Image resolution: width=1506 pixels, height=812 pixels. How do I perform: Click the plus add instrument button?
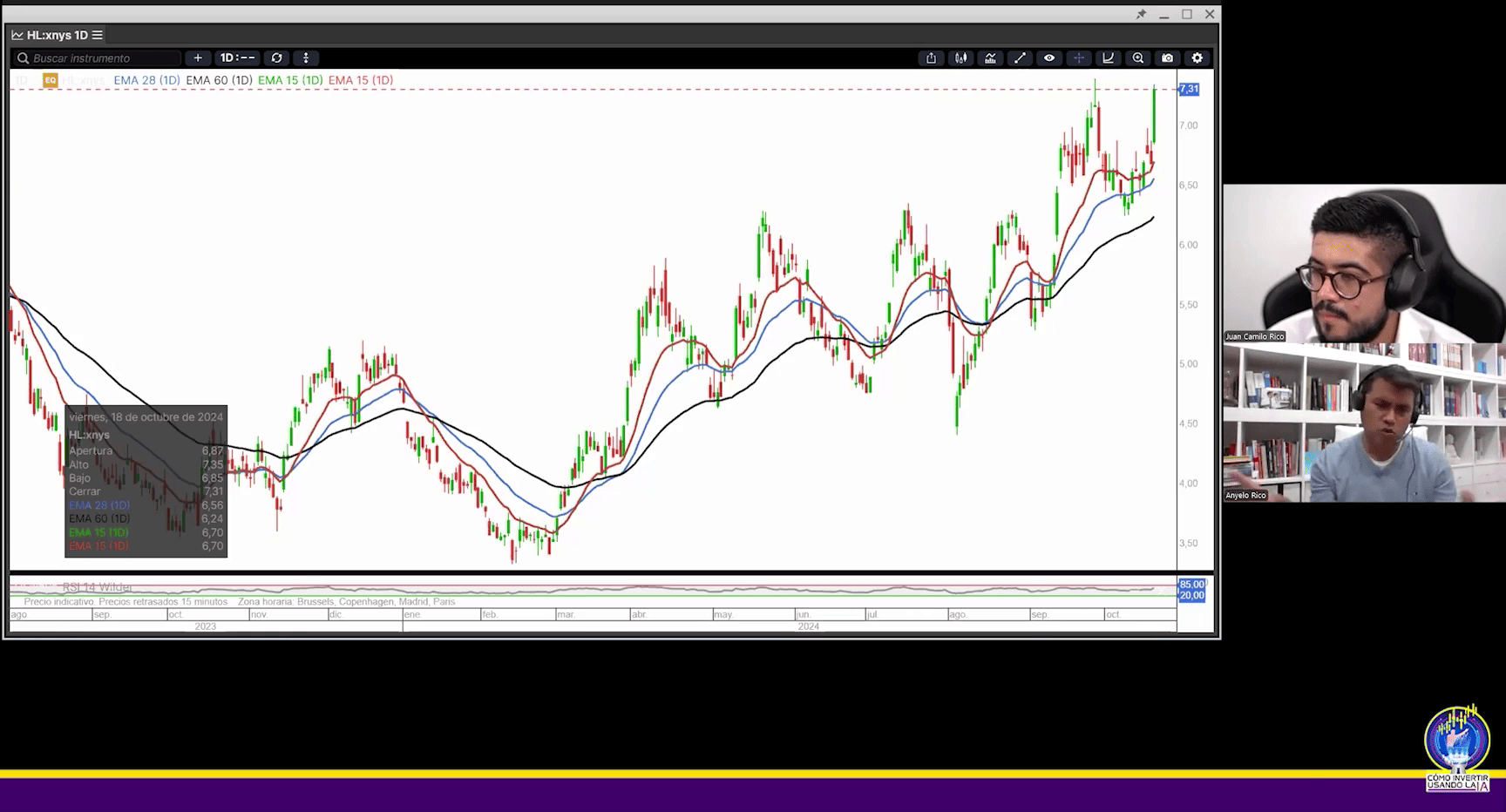tap(198, 58)
